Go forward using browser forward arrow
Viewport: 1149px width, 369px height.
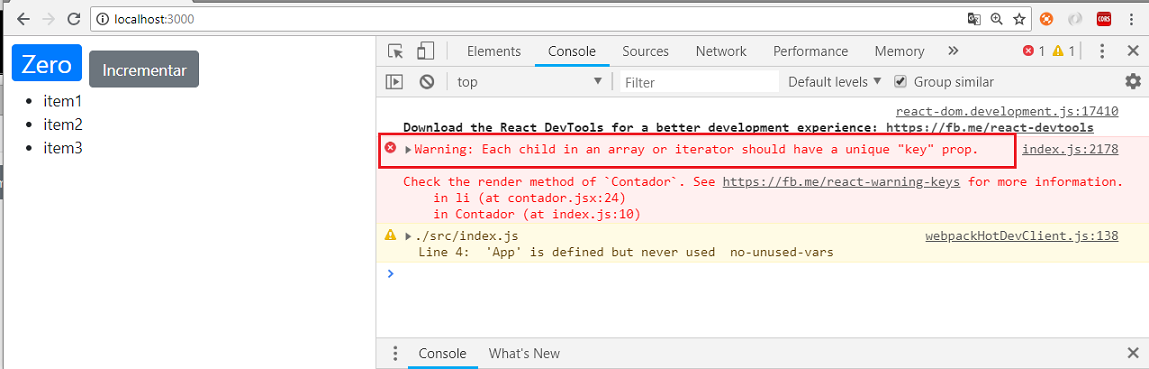tap(48, 20)
